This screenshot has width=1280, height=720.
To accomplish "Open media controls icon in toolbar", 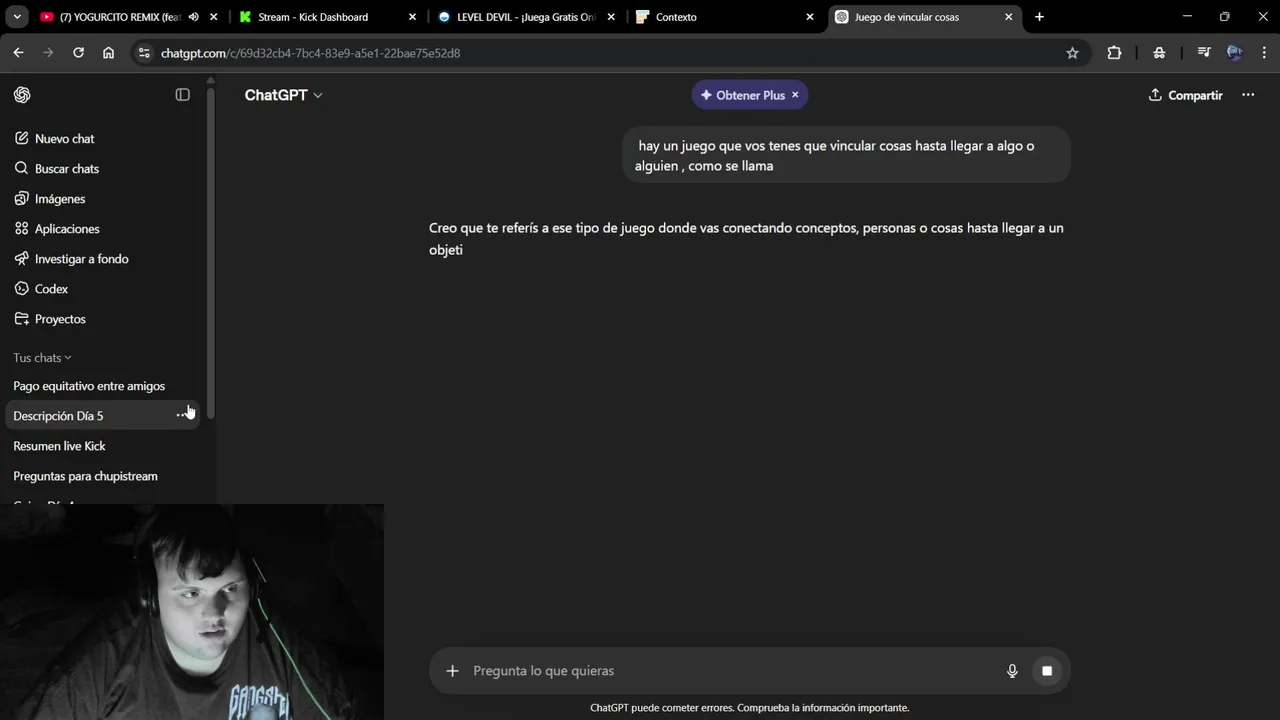I will click(x=1204, y=53).
